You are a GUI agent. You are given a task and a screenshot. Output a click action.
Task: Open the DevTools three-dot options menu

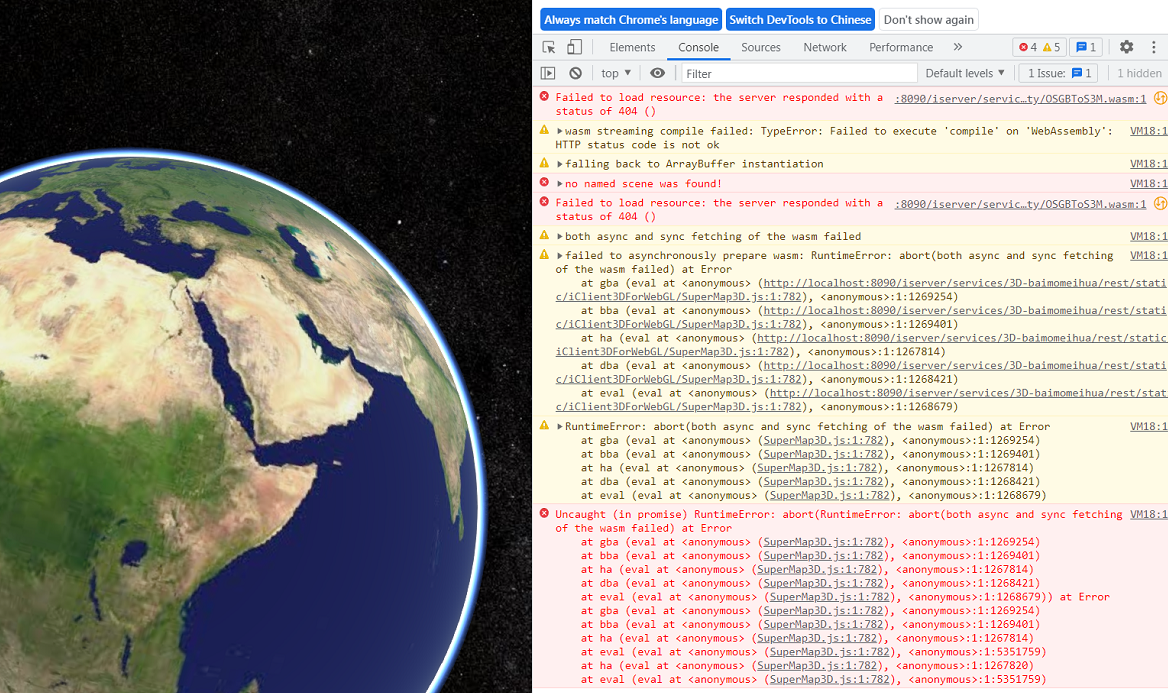pos(1154,47)
